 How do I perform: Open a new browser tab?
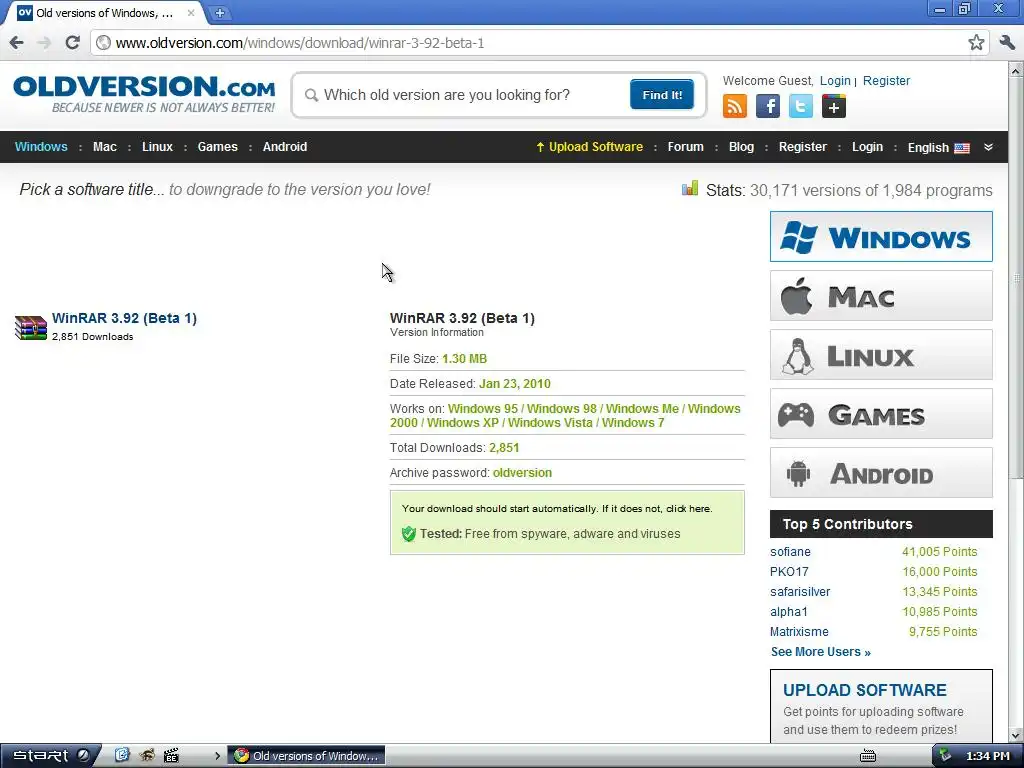pos(219,12)
